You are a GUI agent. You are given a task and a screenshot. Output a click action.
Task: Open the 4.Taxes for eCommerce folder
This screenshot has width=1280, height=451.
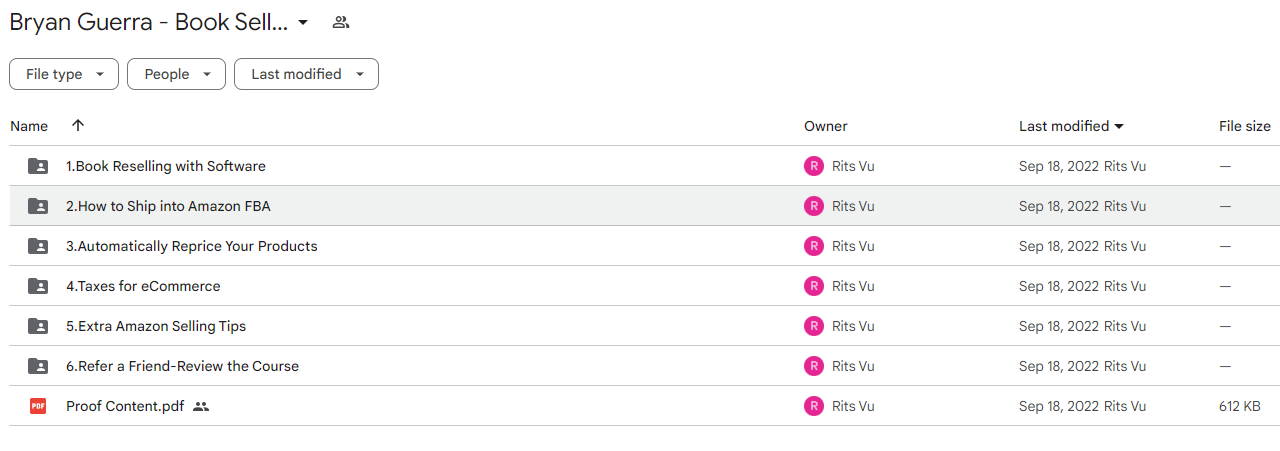(x=143, y=286)
